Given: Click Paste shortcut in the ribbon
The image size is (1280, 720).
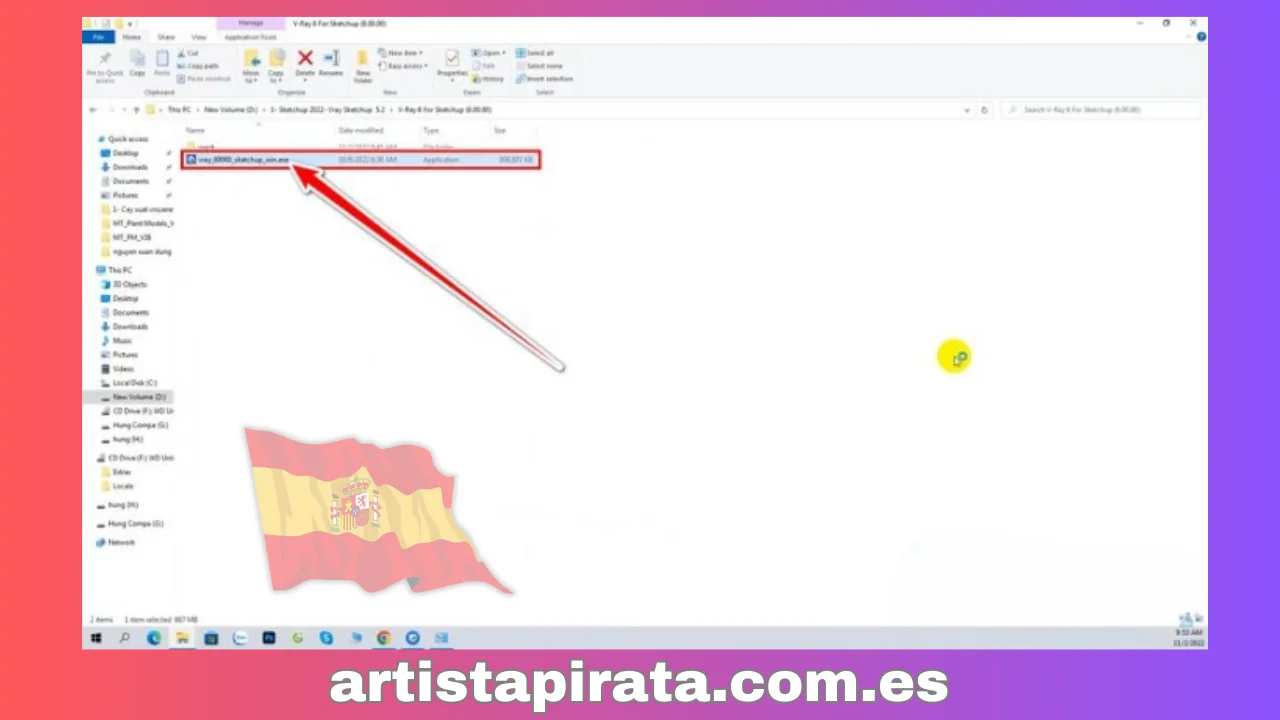Looking at the screenshot, I should coord(204,78).
